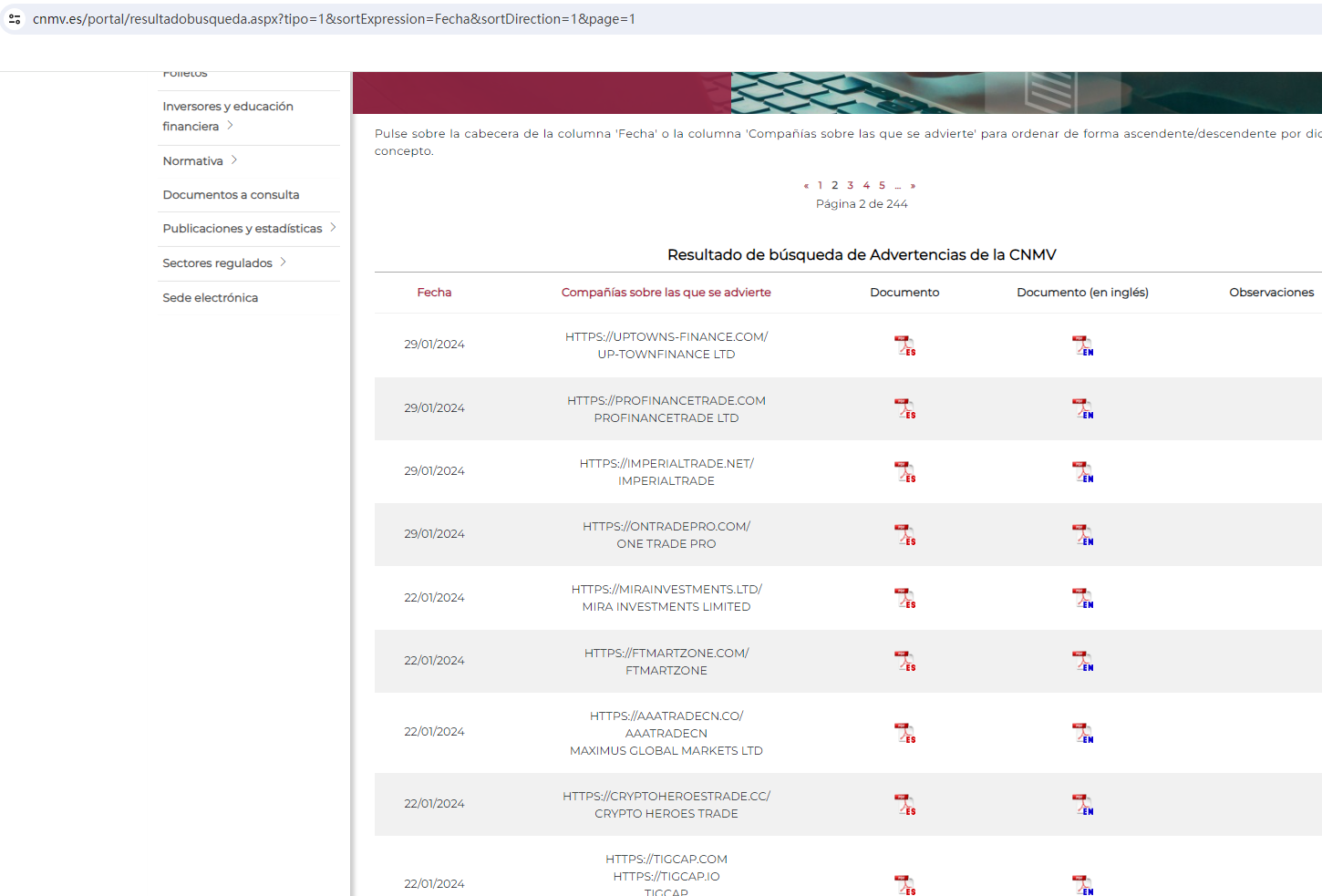Screen dimensions: 1322x896
Task: Select HTTPS://CRYPTOHEROESTRADE.CC/ company text
Action: click(666, 797)
